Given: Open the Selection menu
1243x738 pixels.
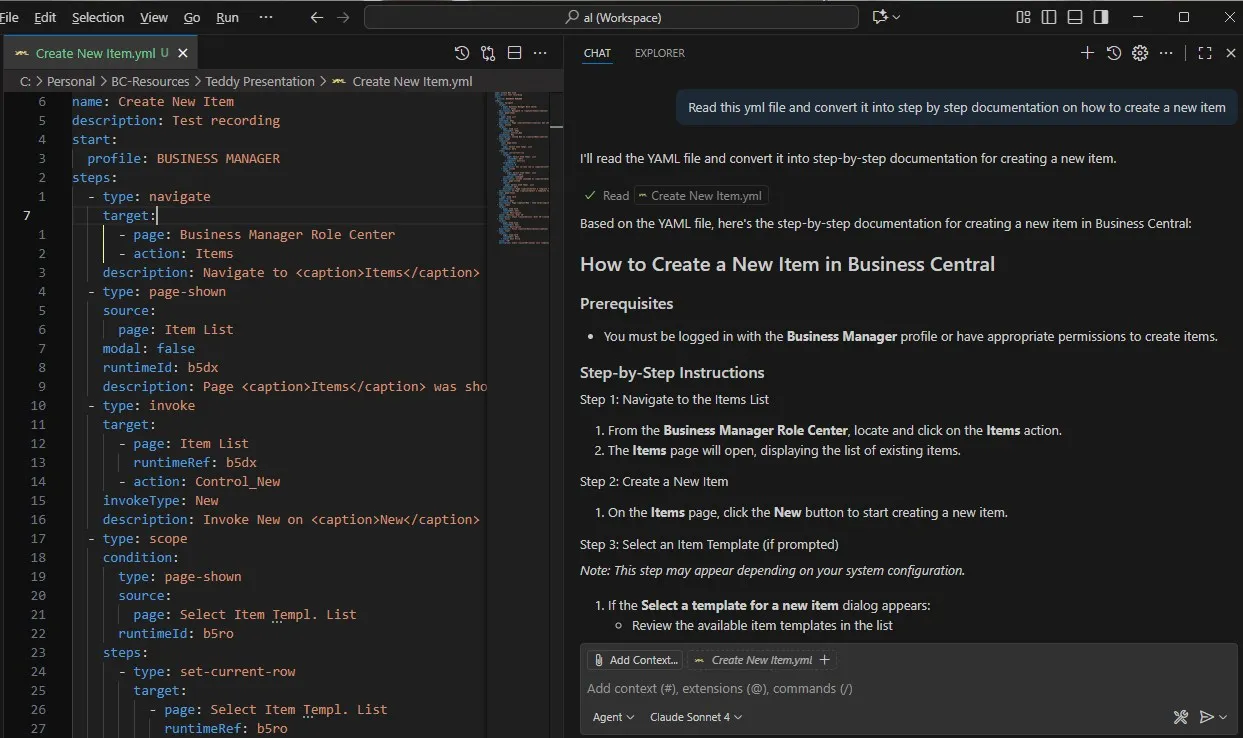Looking at the screenshot, I should pyautogui.click(x=98, y=17).
